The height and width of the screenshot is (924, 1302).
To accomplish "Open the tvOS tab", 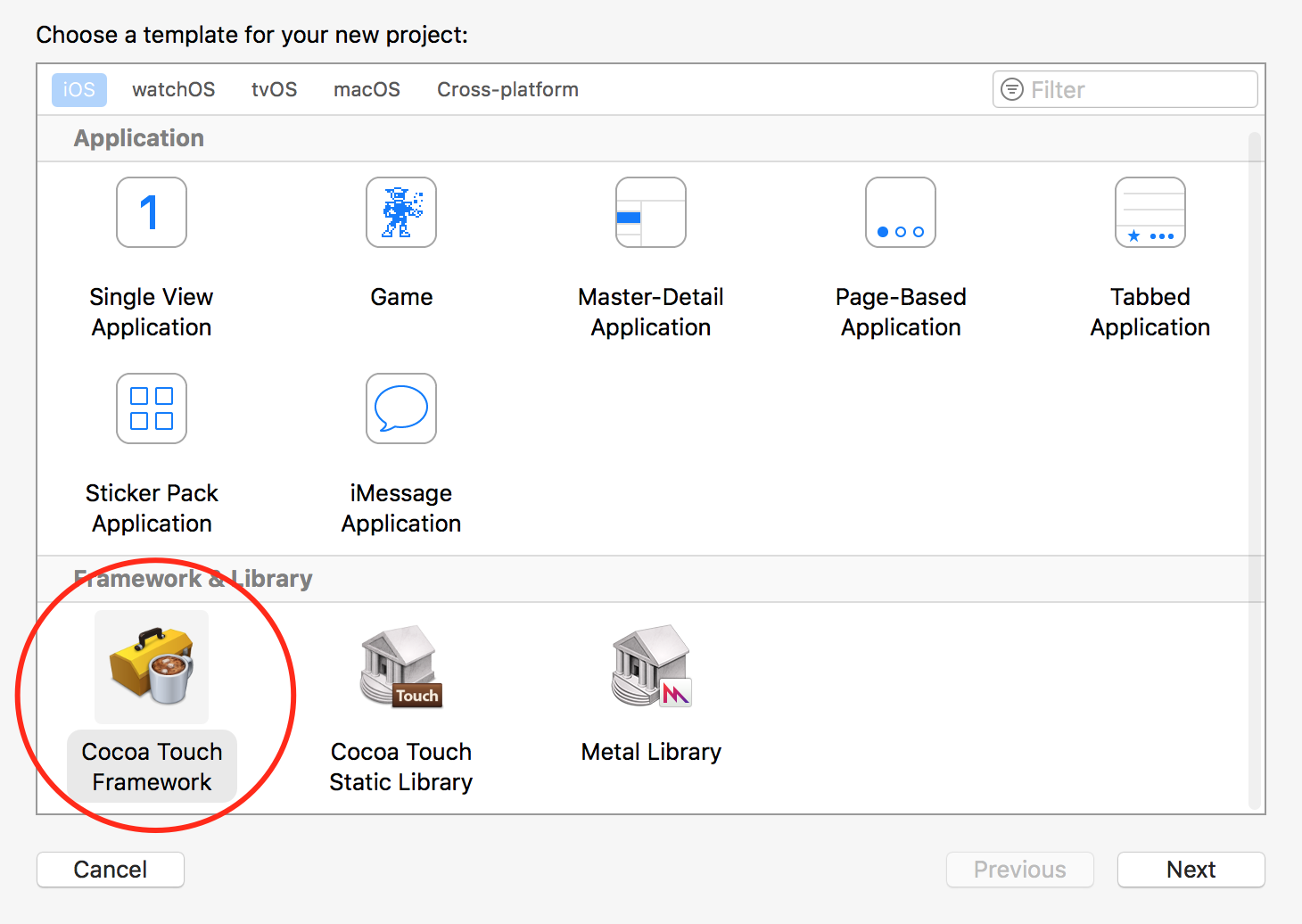I will point(274,90).
